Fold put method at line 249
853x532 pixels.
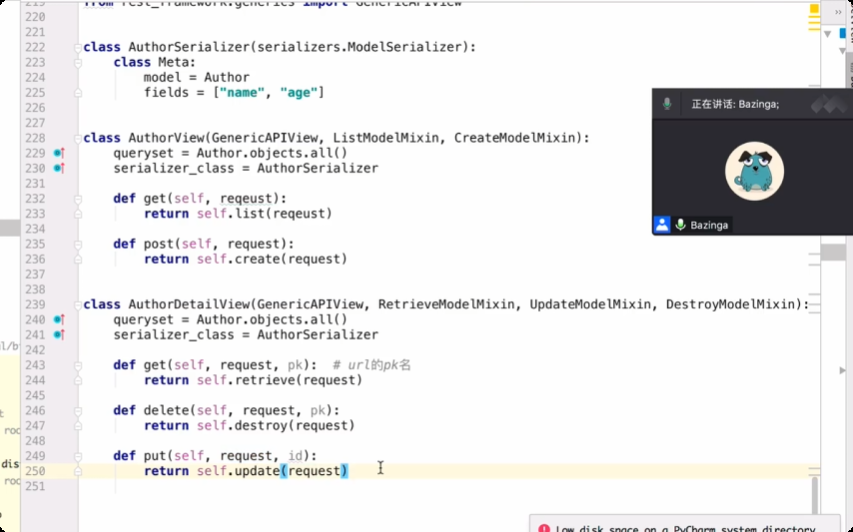click(78, 456)
